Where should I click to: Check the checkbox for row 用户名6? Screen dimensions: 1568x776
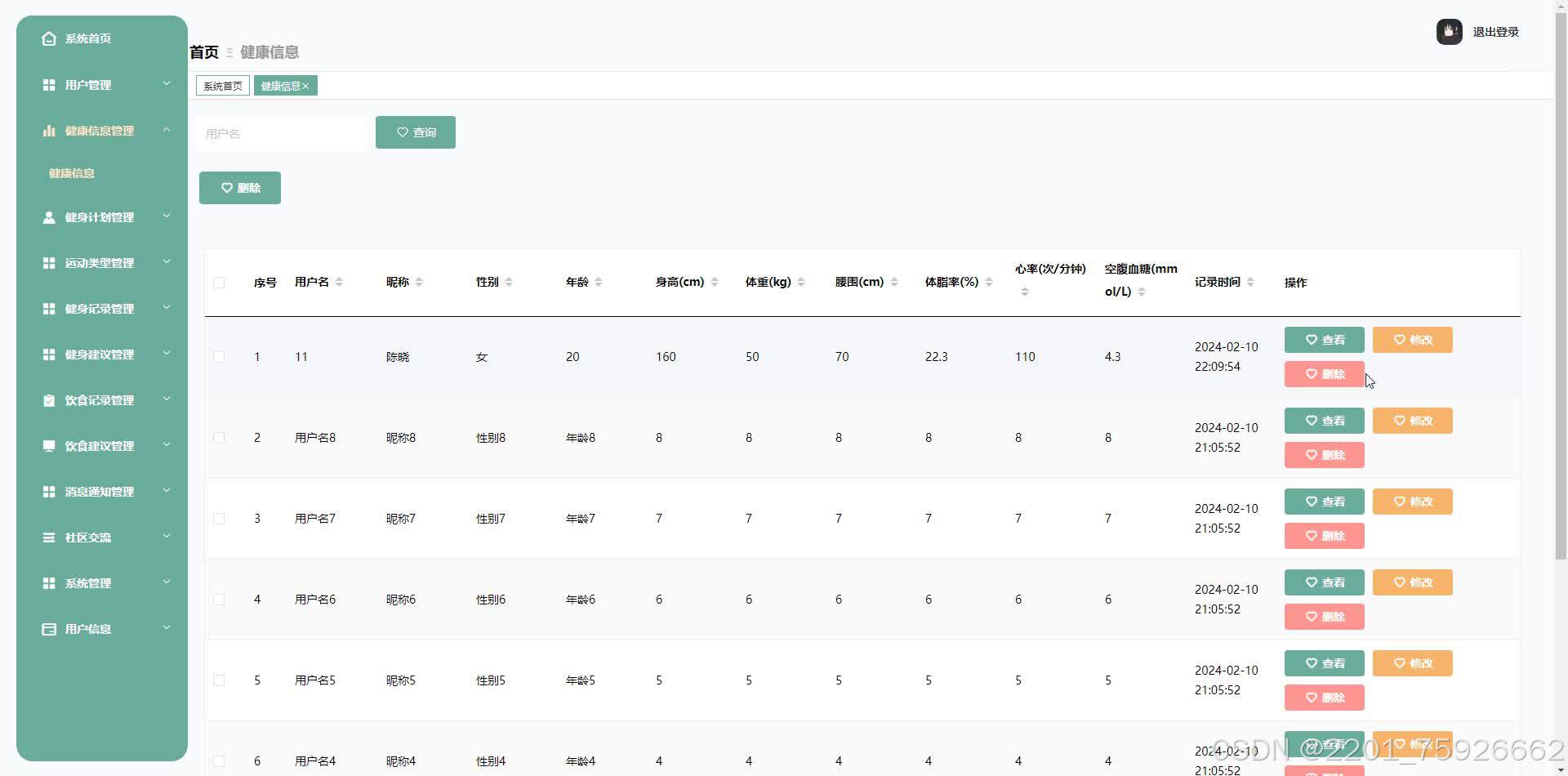coord(219,600)
